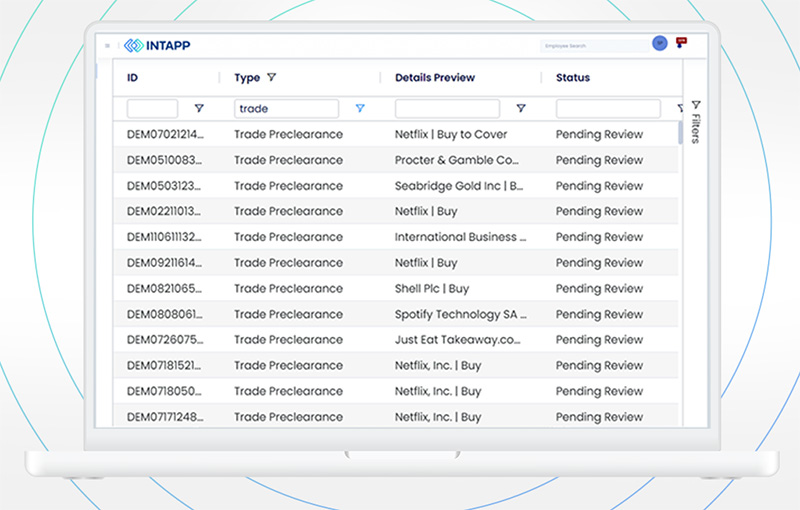
Task: Open the Netflix | Buy to Cover row
Action: pyautogui.click(x=451, y=134)
